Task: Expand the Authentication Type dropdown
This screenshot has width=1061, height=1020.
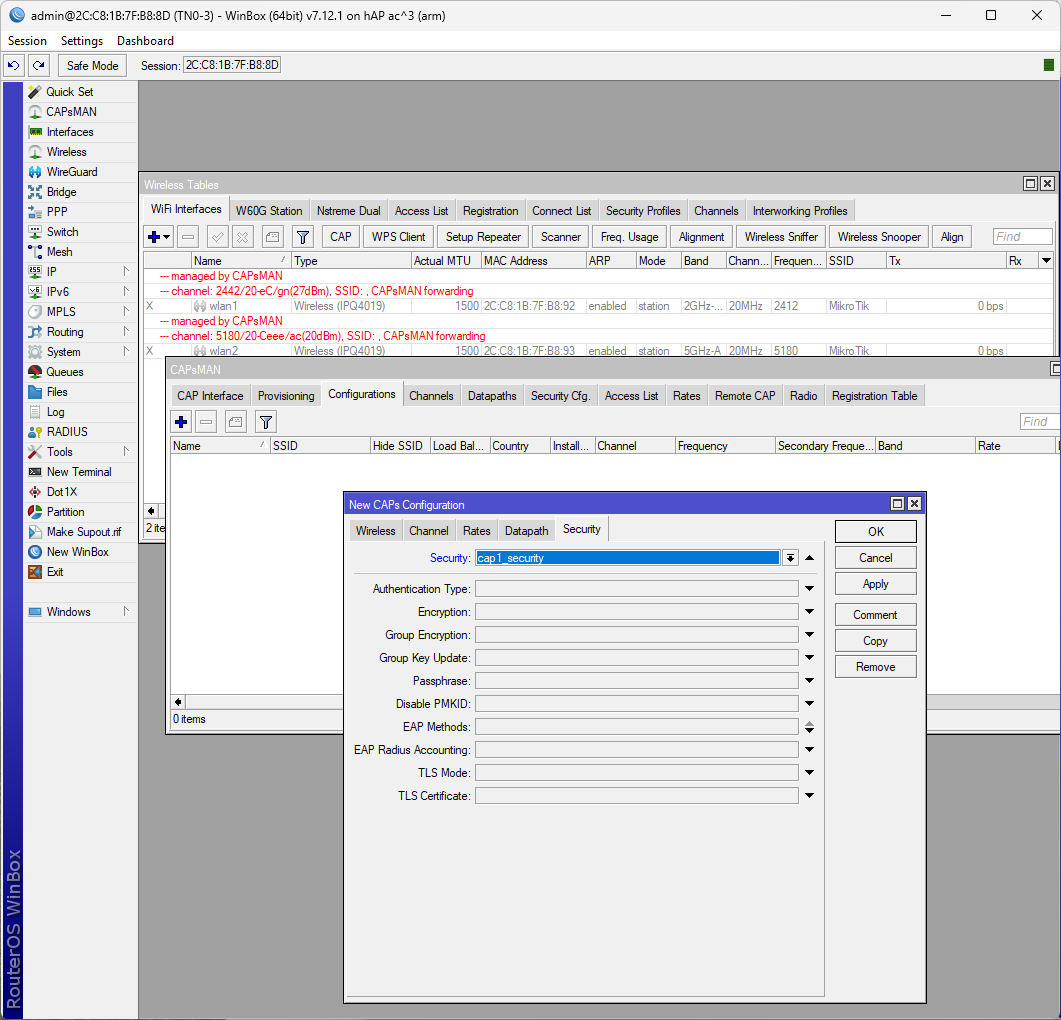Action: point(809,588)
